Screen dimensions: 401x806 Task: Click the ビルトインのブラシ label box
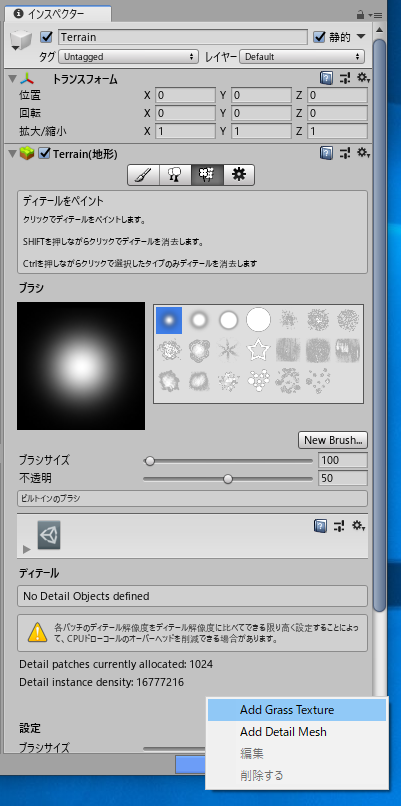click(192, 499)
